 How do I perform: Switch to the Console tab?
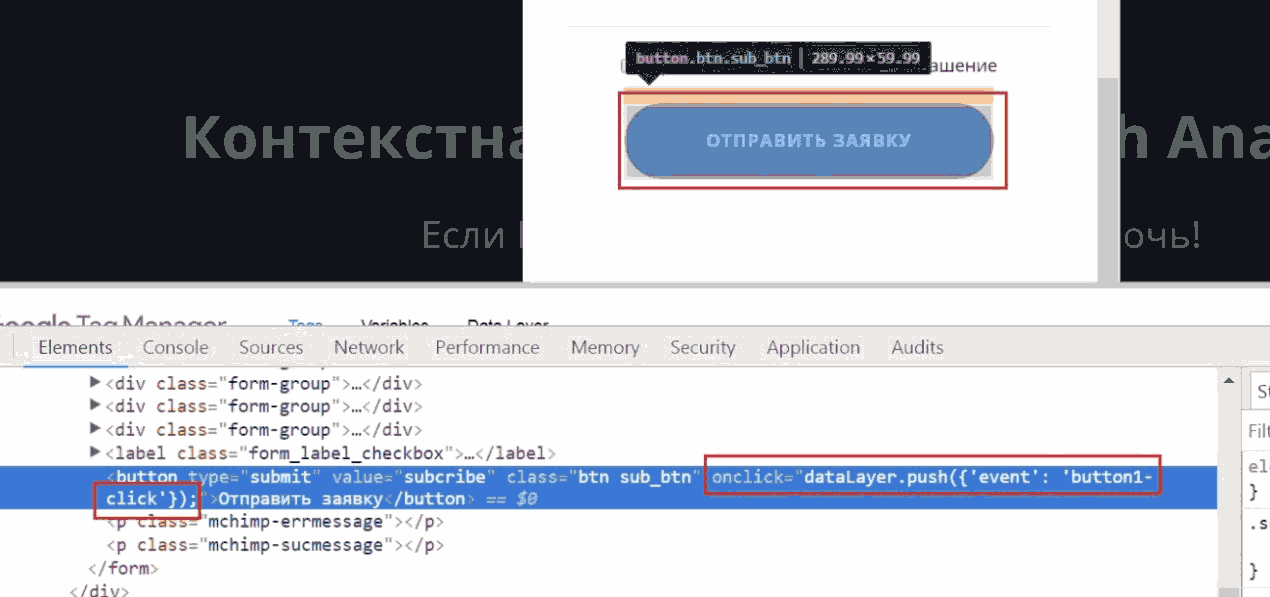coord(175,348)
